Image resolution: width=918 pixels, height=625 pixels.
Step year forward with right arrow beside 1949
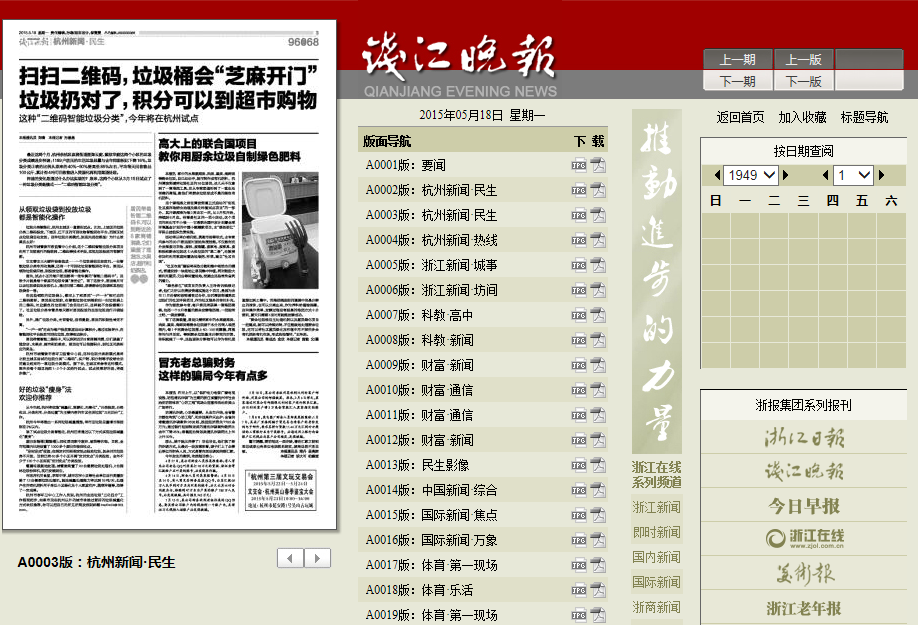[x=786, y=175]
